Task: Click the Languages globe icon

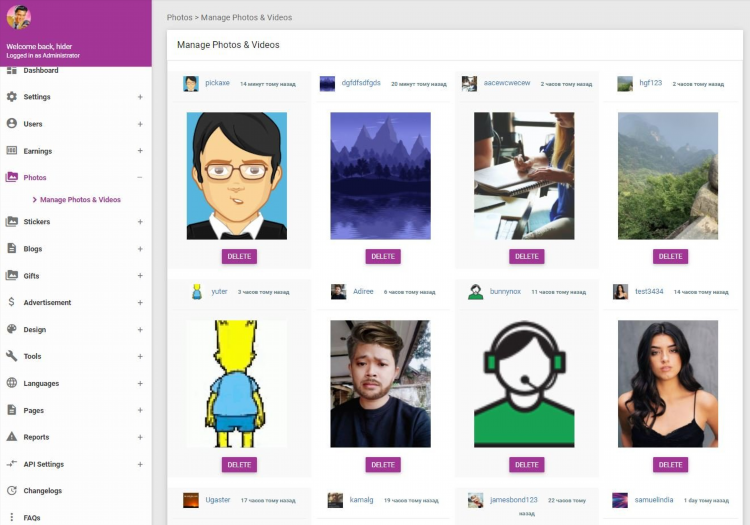Action: coord(11,383)
